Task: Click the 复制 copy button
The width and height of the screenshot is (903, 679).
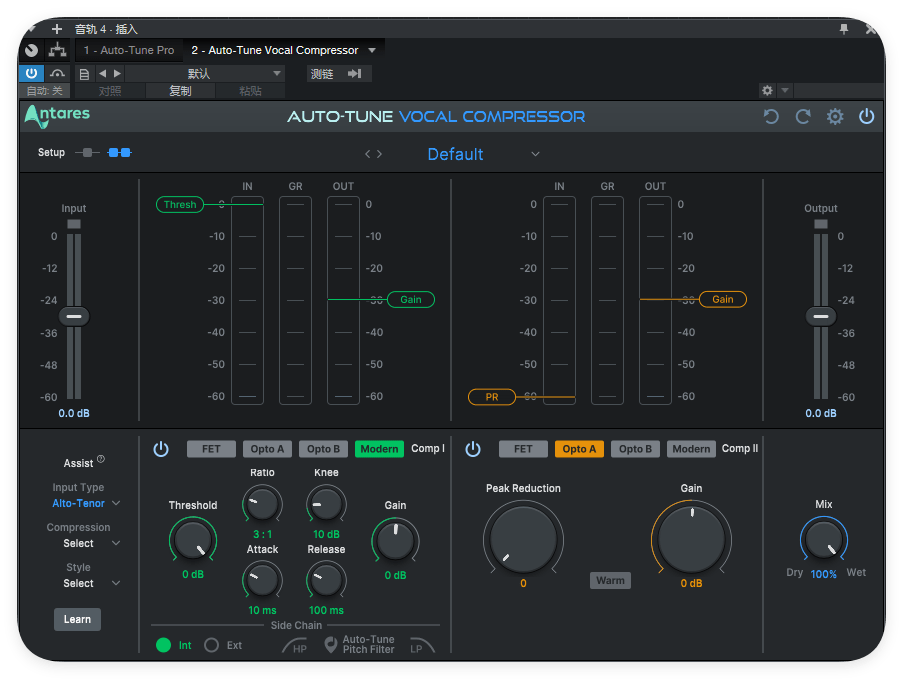Action: pyautogui.click(x=180, y=91)
